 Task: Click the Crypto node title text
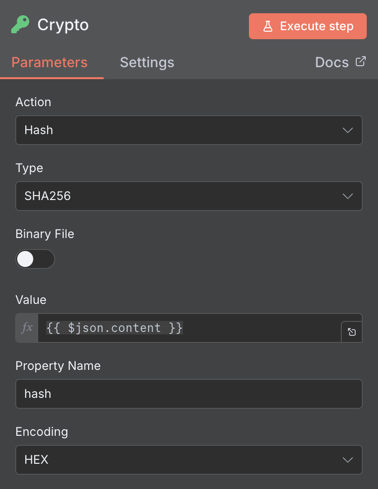pyautogui.click(x=63, y=25)
